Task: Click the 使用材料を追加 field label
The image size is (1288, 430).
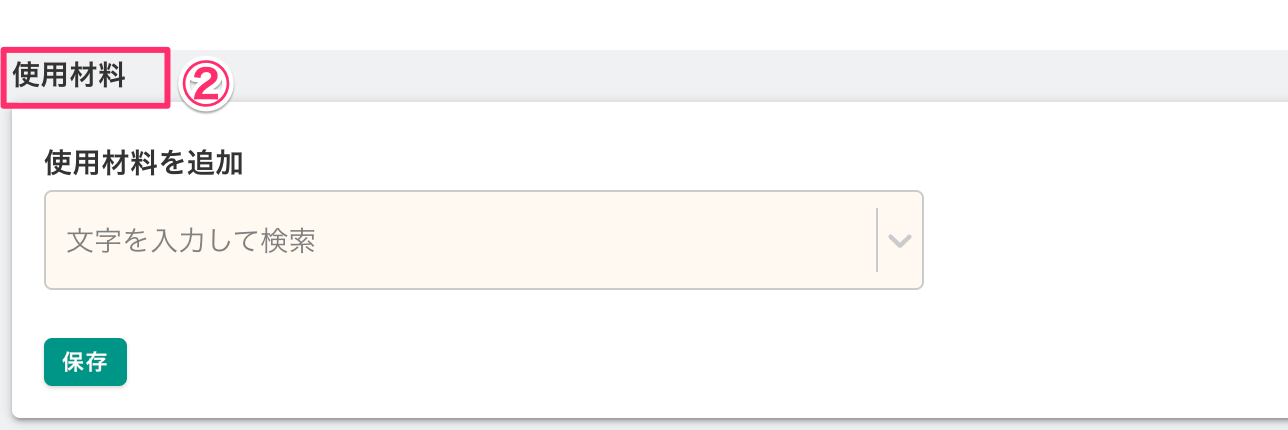Action: (144, 163)
